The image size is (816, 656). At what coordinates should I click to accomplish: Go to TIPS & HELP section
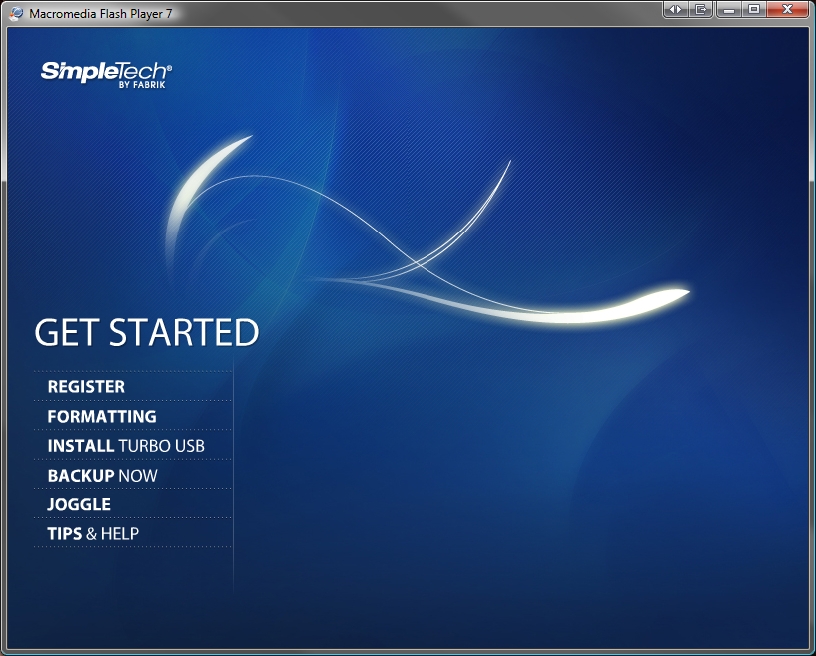[93, 533]
